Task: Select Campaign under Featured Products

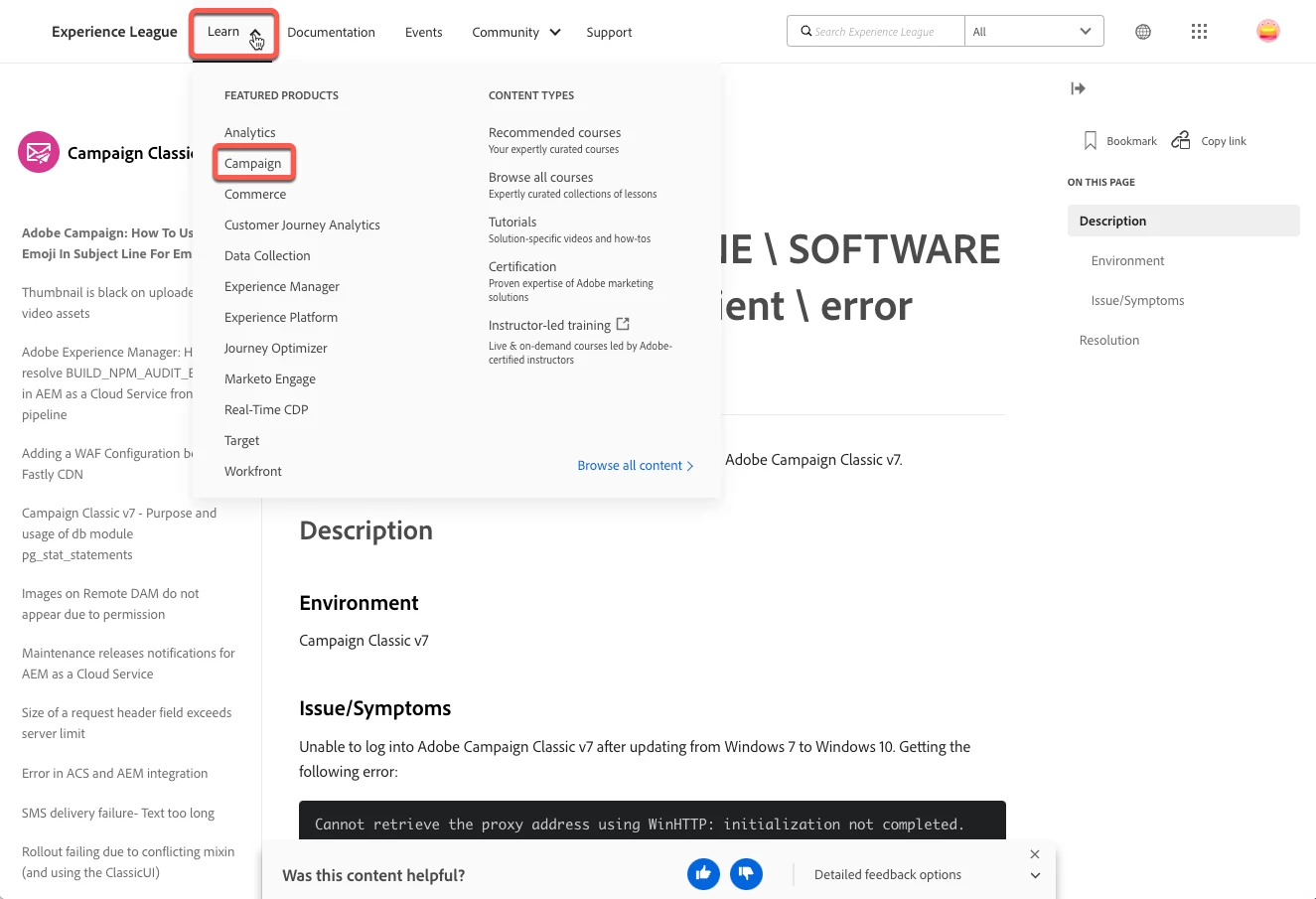Action: pos(252,163)
